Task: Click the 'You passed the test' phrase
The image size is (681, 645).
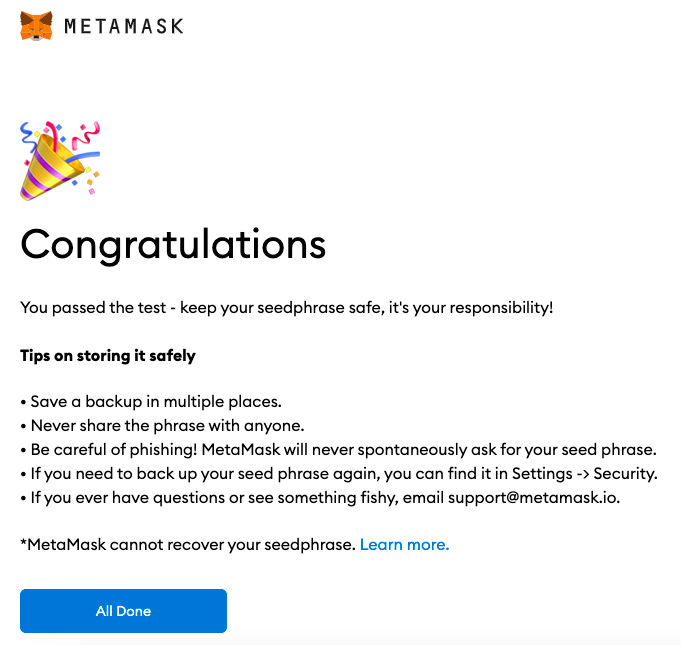Action: tap(93, 308)
